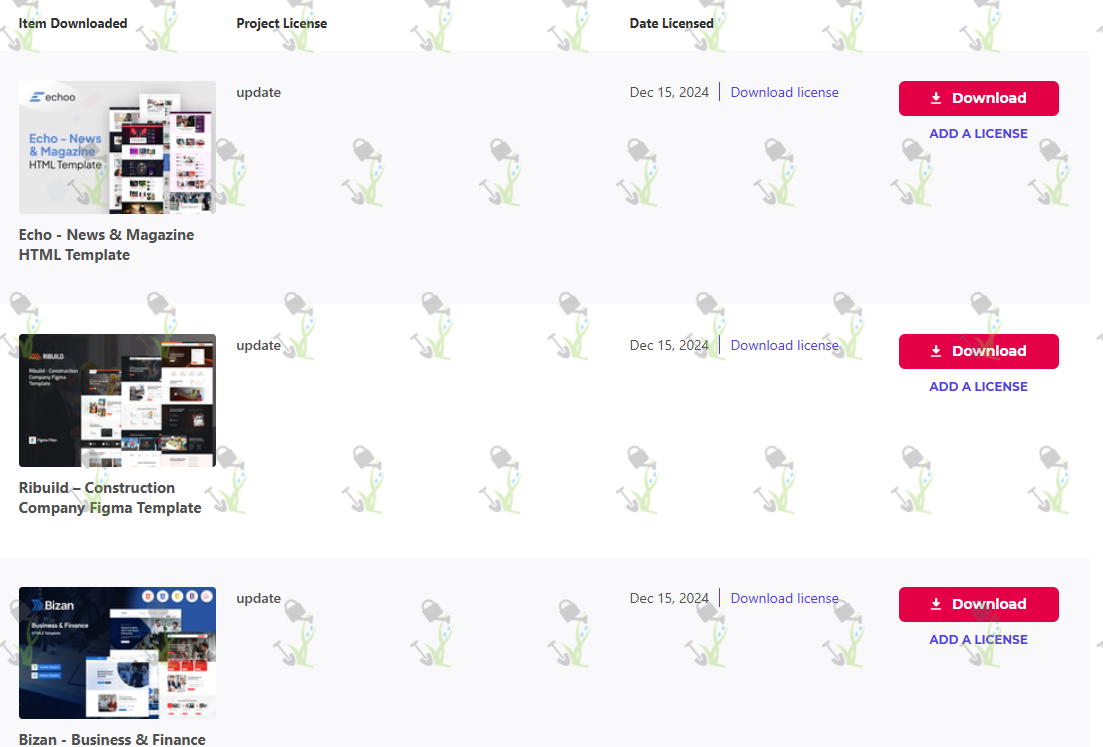Image resolution: width=1103 pixels, height=747 pixels.
Task: Open the Bizan - Business & Finance title
Action: coord(112,739)
